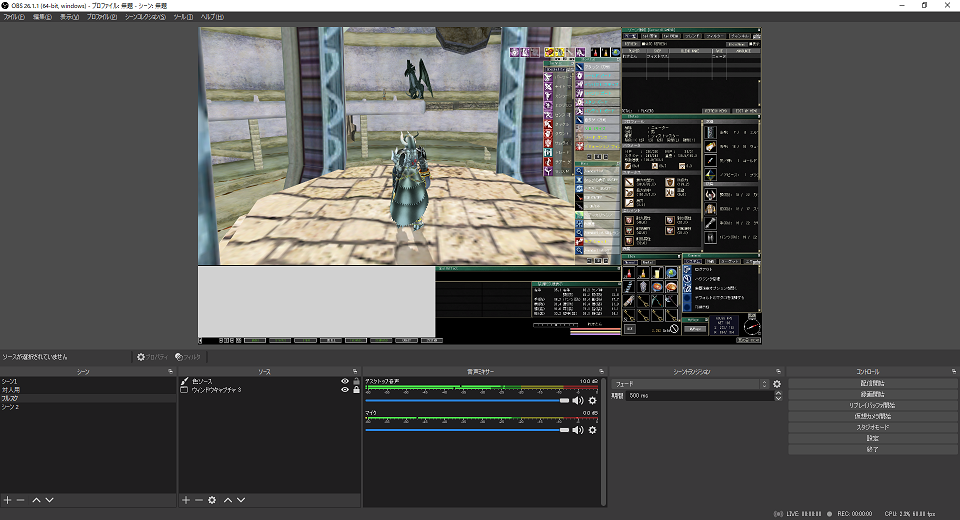960x520 pixels.
Task: Click the remove source minus icon
Action: [x=198, y=499]
